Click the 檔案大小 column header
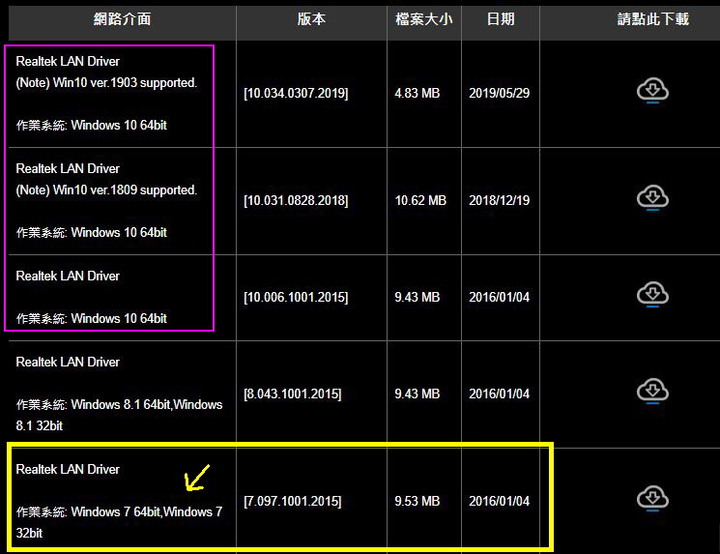The width and height of the screenshot is (720, 554). point(424,19)
